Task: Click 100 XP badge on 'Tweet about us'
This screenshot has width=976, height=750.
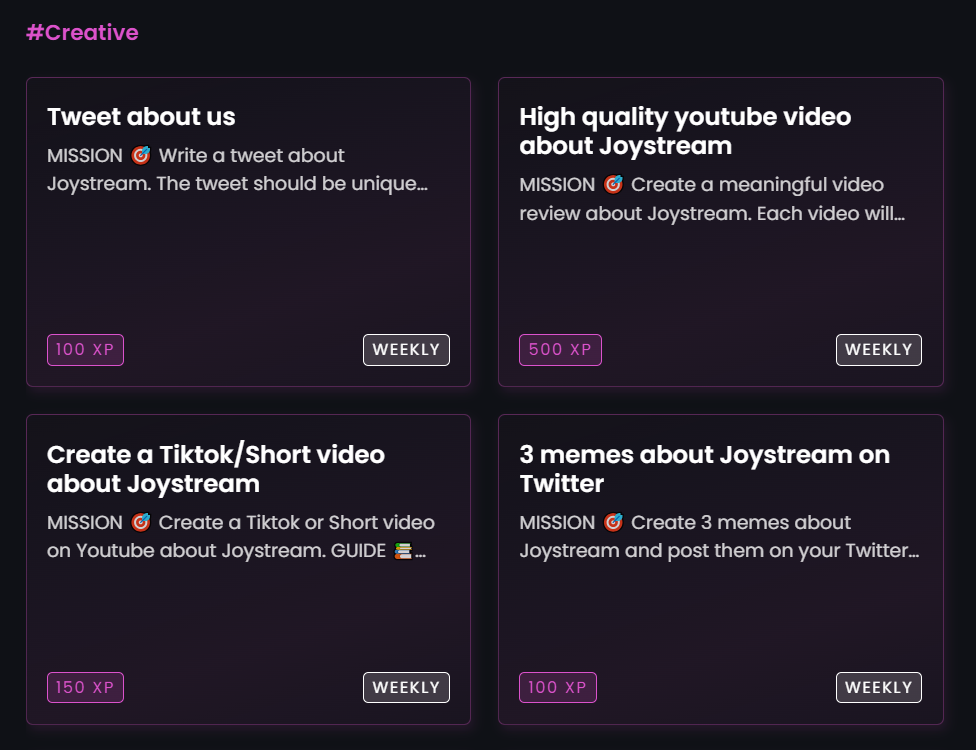Action: pos(85,350)
